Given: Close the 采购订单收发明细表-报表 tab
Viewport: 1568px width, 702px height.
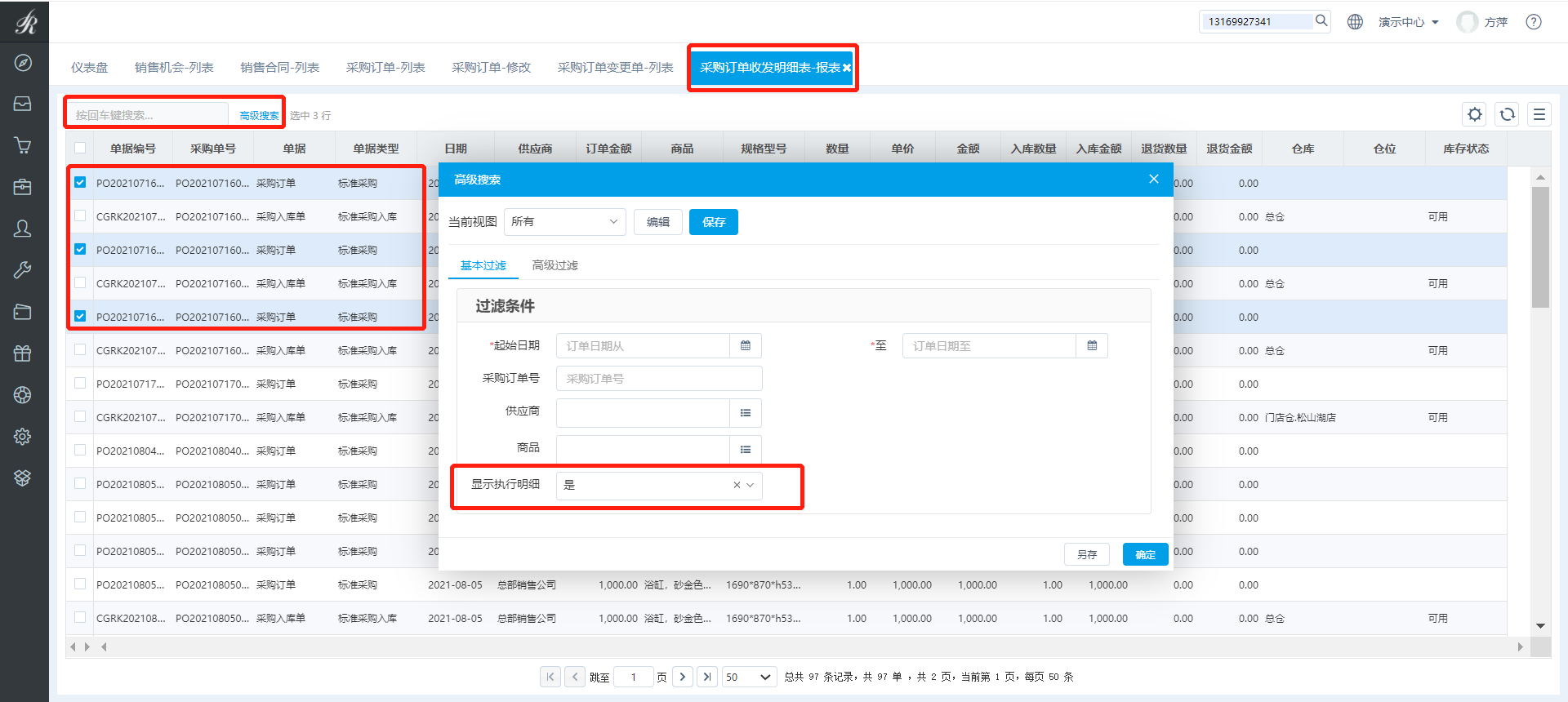Looking at the screenshot, I should pos(847,68).
